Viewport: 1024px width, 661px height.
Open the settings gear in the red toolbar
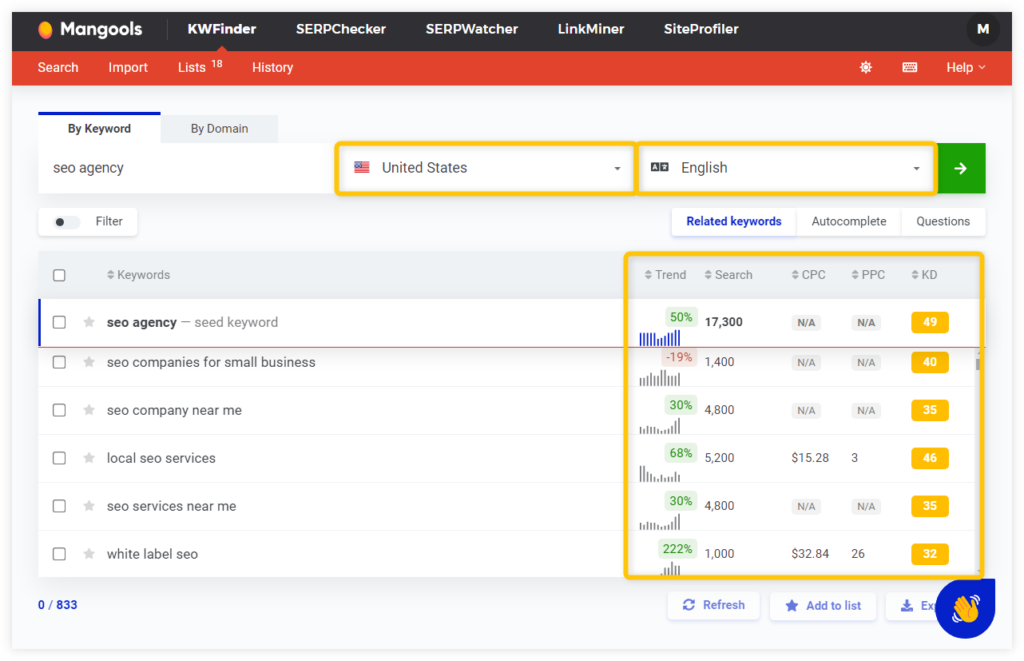coord(866,67)
